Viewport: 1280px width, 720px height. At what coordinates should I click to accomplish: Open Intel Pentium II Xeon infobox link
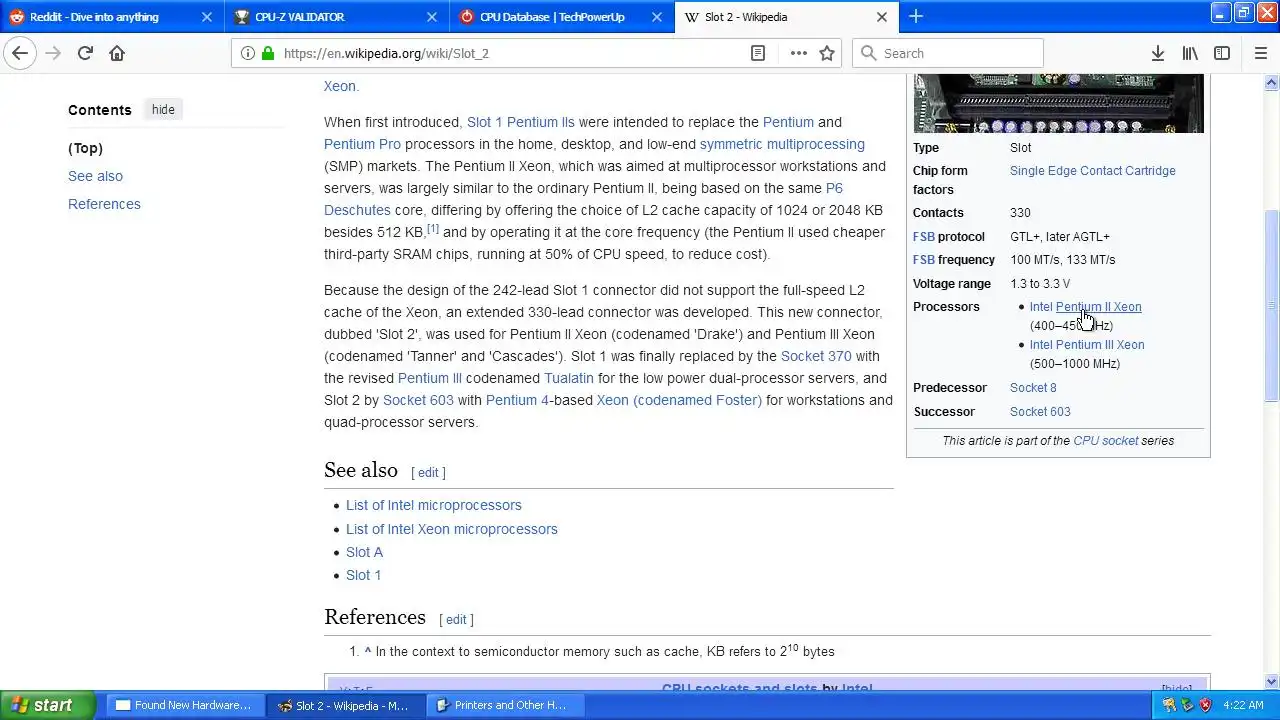1085,307
